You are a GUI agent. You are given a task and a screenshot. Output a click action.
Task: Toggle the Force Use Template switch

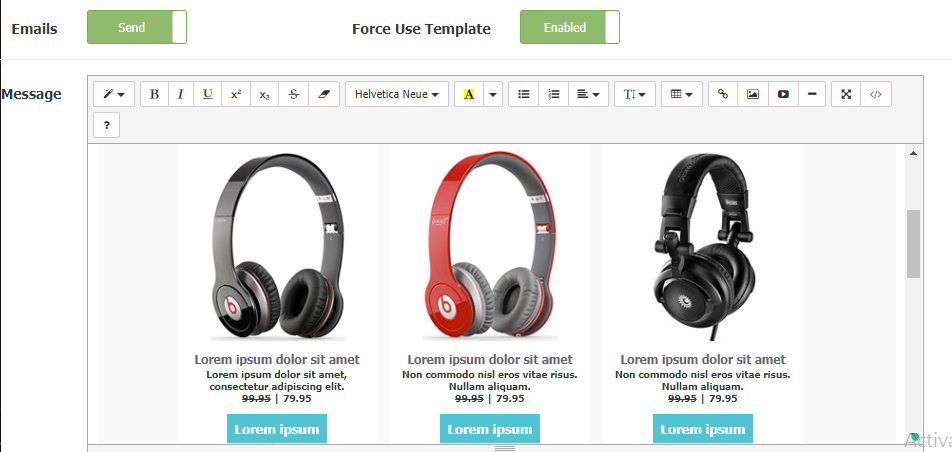(x=570, y=27)
